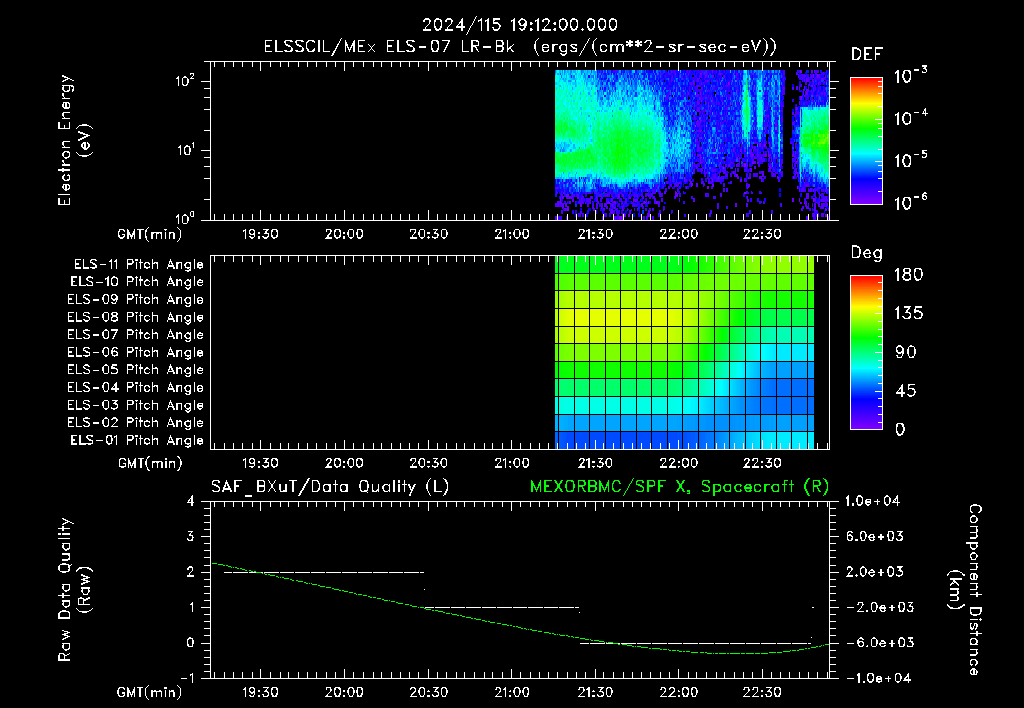Click the DEF color bar in the top panel
The width and height of the screenshot is (1024, 708).
(866, 141)
